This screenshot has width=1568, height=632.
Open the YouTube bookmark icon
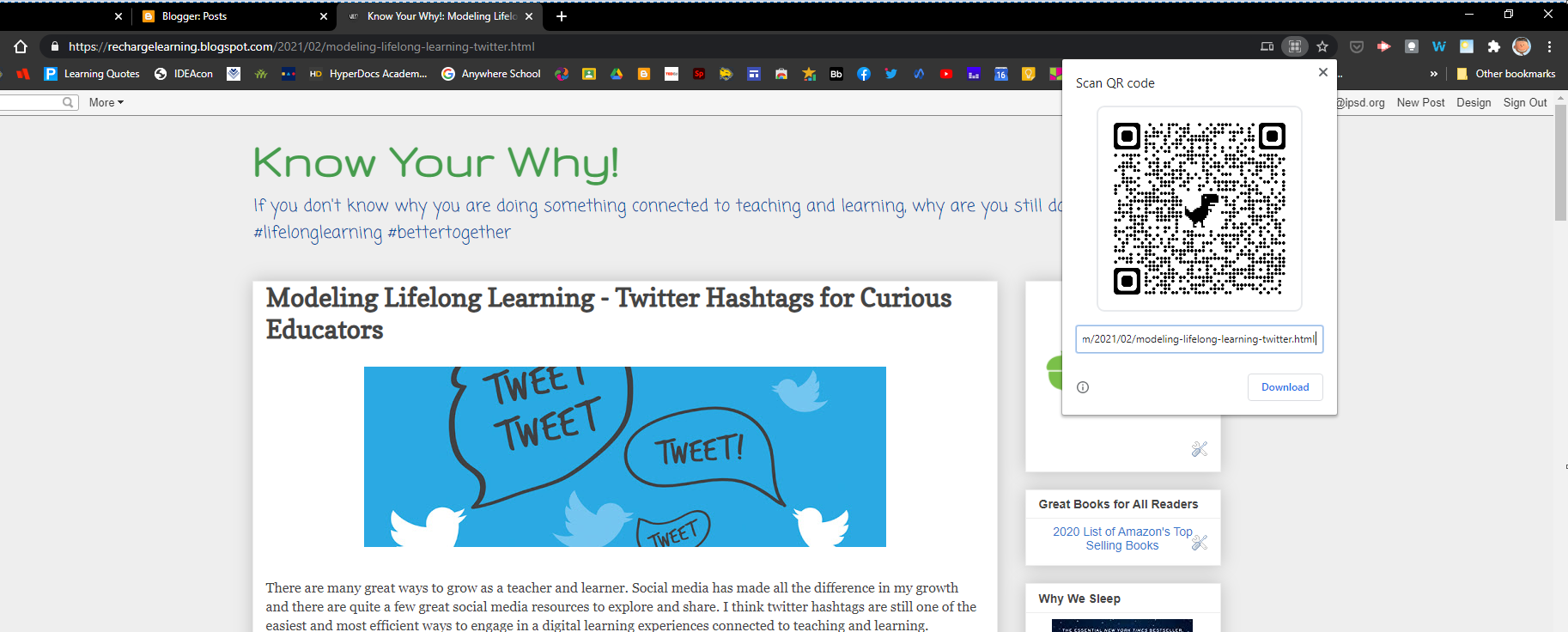tap(946, 74)
